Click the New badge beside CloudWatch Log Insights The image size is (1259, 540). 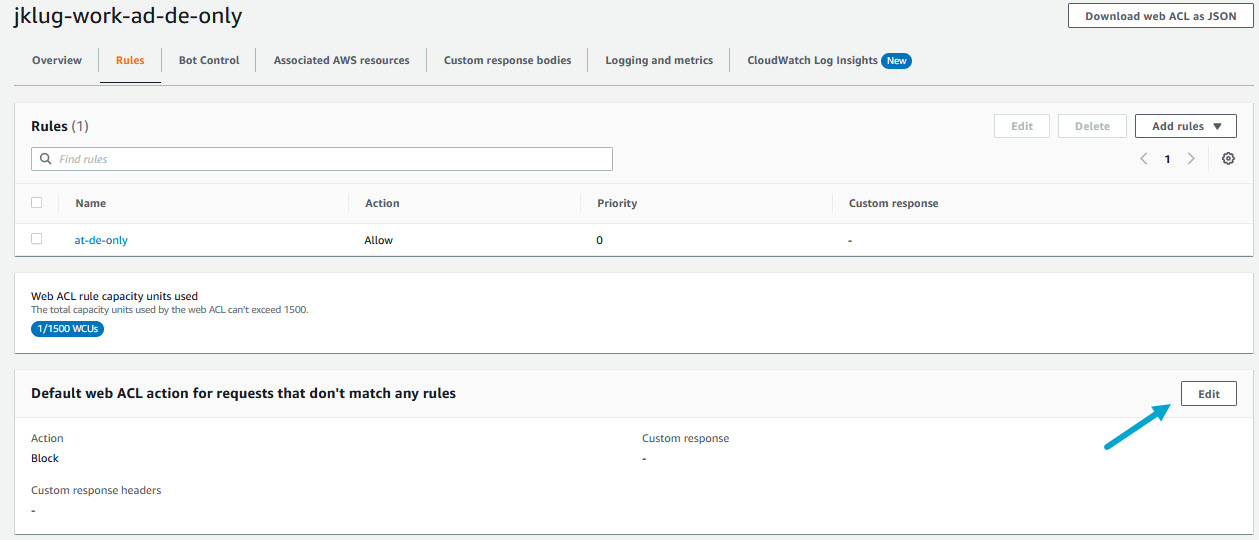896,61
